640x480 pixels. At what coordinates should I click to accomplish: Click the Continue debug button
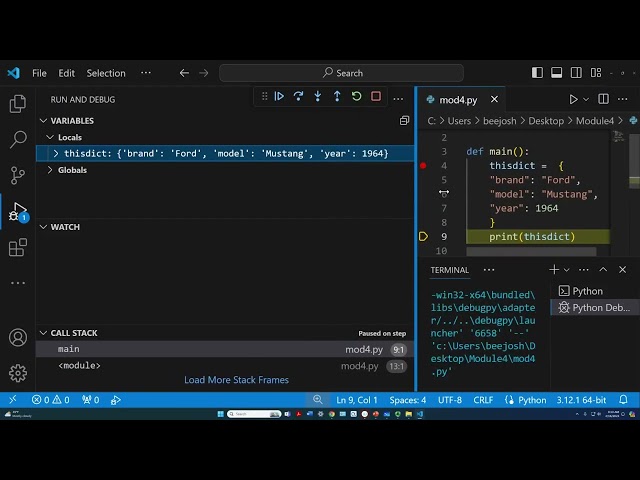point(279,96)
